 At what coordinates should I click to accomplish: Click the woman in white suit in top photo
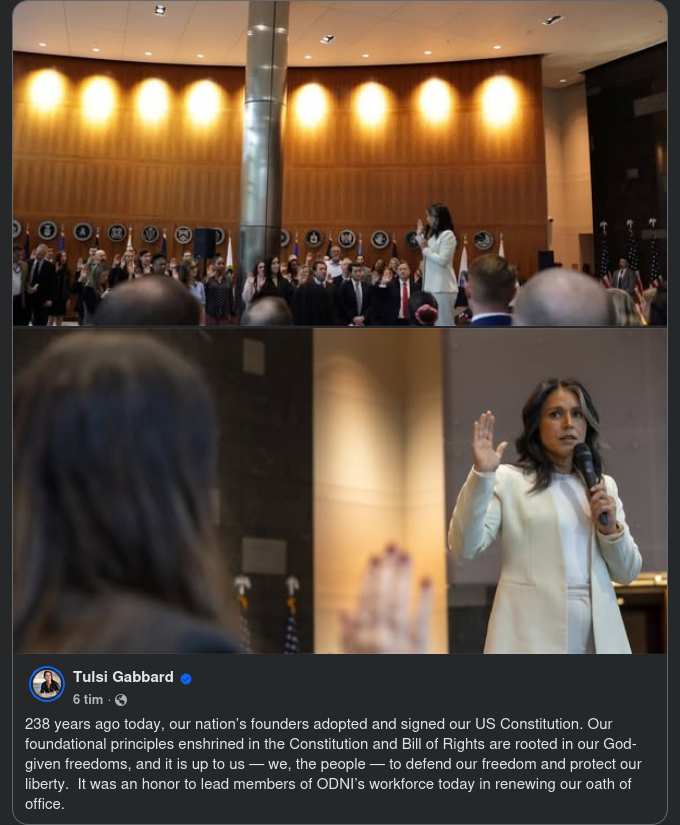pos(439,263)
